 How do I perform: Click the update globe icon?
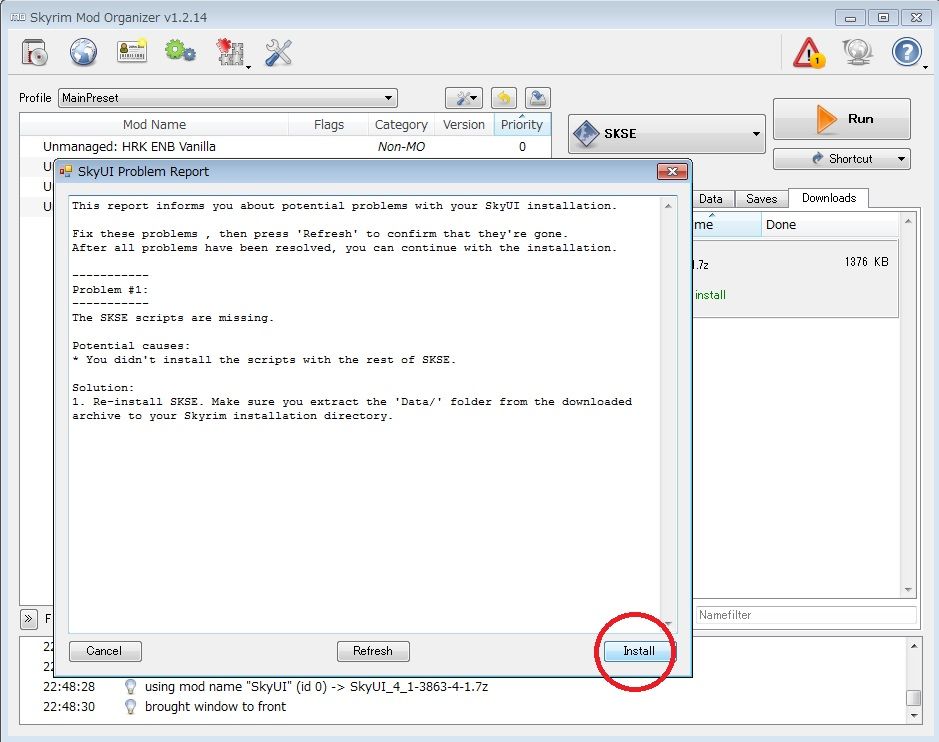[857, 53]
